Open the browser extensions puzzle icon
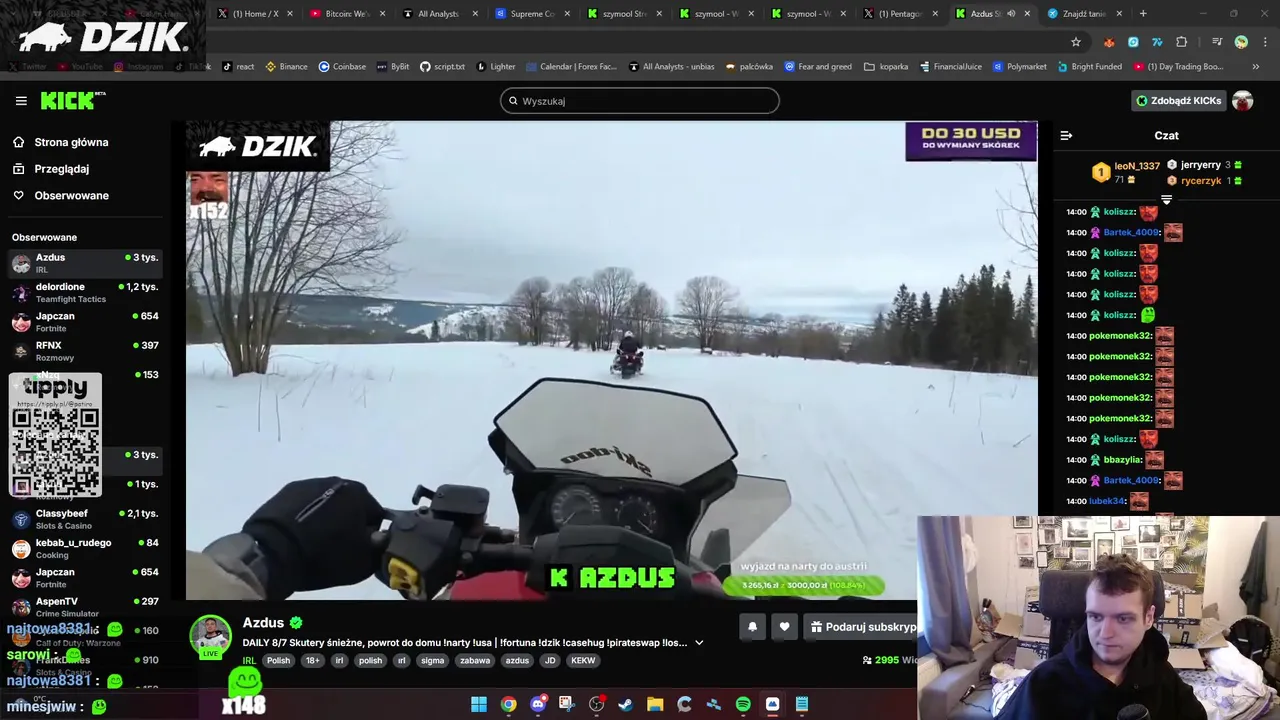The height and width of the screenshot is (720, 1280). pos(1182,42)
